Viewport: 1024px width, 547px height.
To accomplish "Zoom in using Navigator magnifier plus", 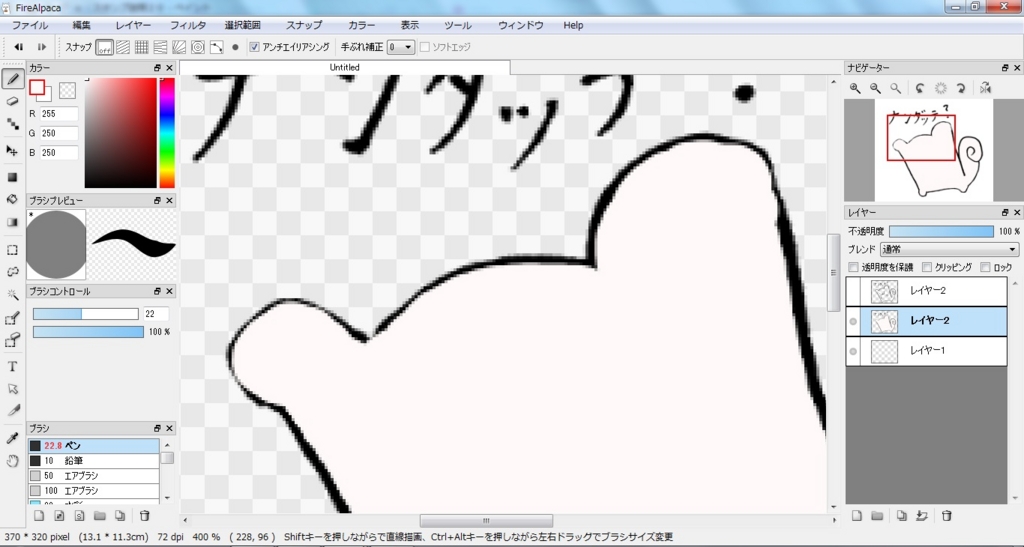I will [x=855, y=88].
